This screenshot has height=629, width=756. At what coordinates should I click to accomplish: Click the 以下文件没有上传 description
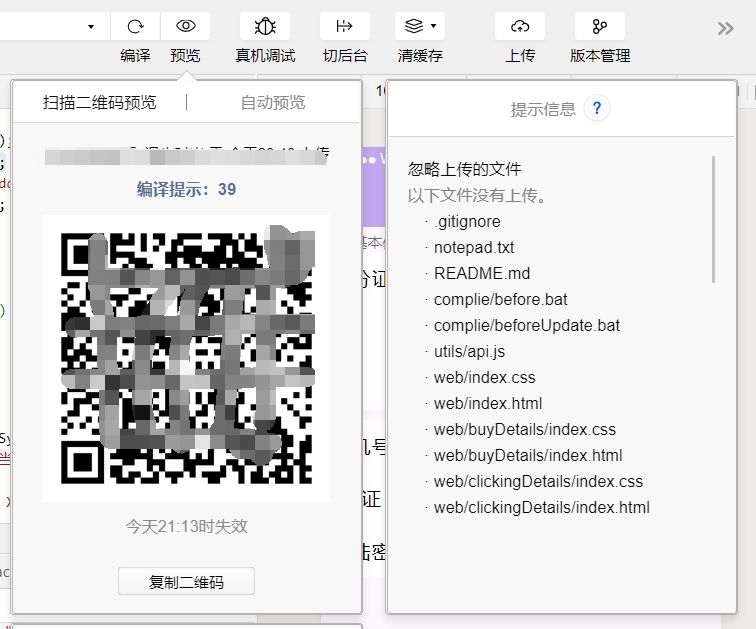click(x=476, y=196)
